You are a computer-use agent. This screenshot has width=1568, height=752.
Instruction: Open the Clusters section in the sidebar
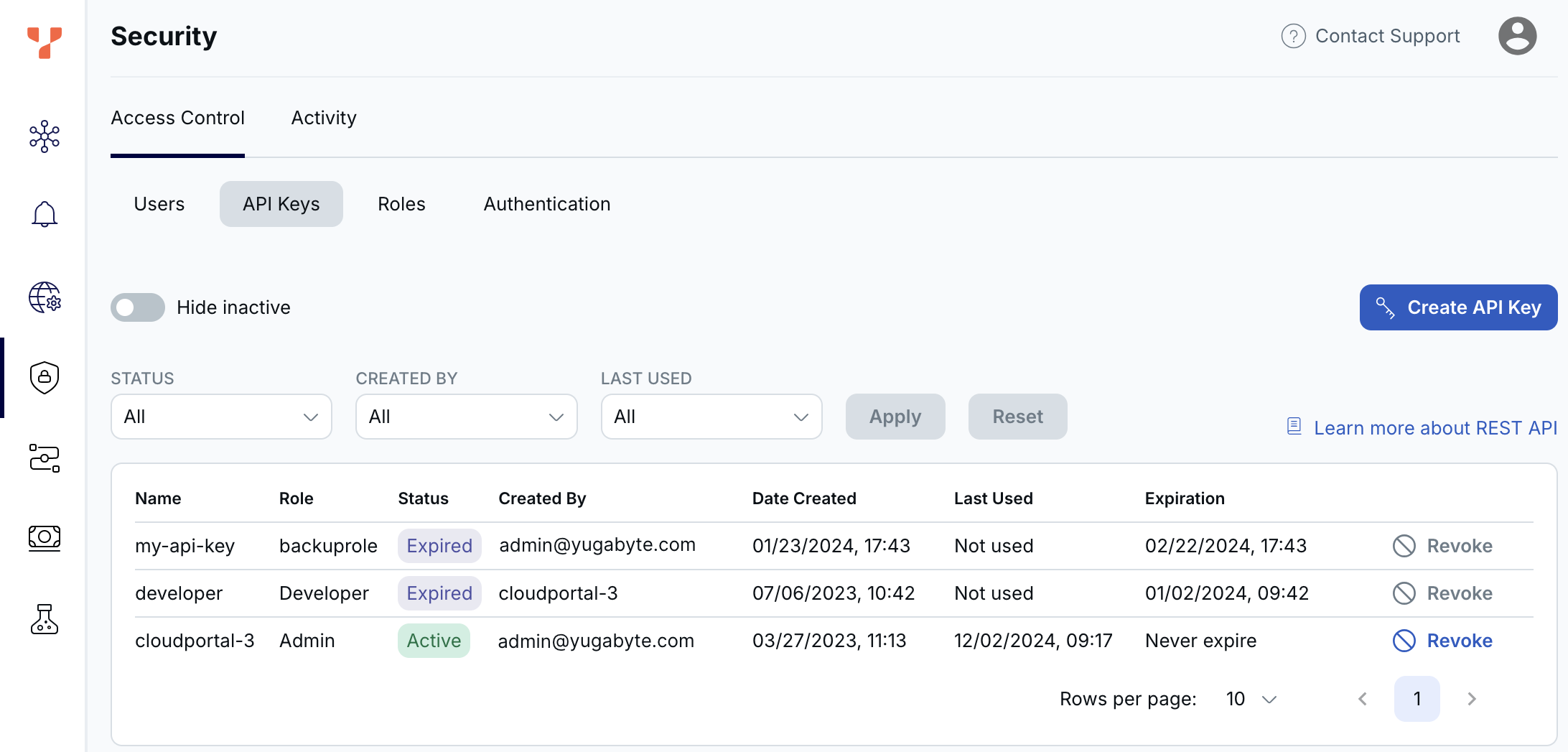click(x=44, y=136)
